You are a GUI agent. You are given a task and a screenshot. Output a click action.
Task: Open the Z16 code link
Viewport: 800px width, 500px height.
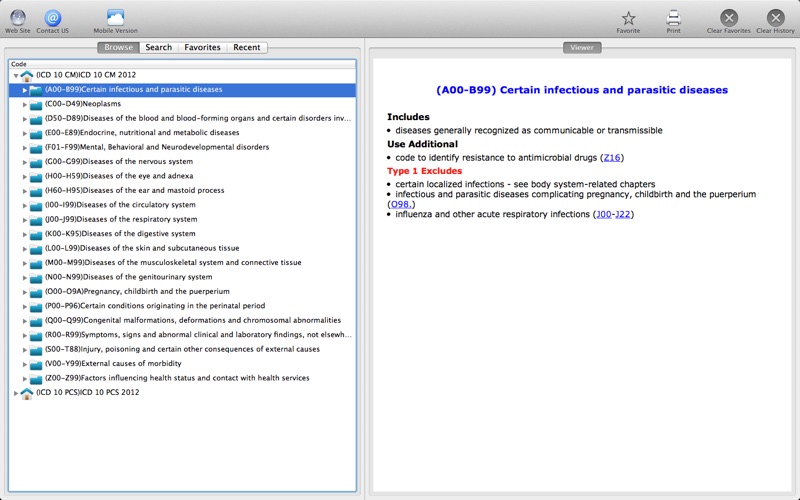click(x=612, y=158)
